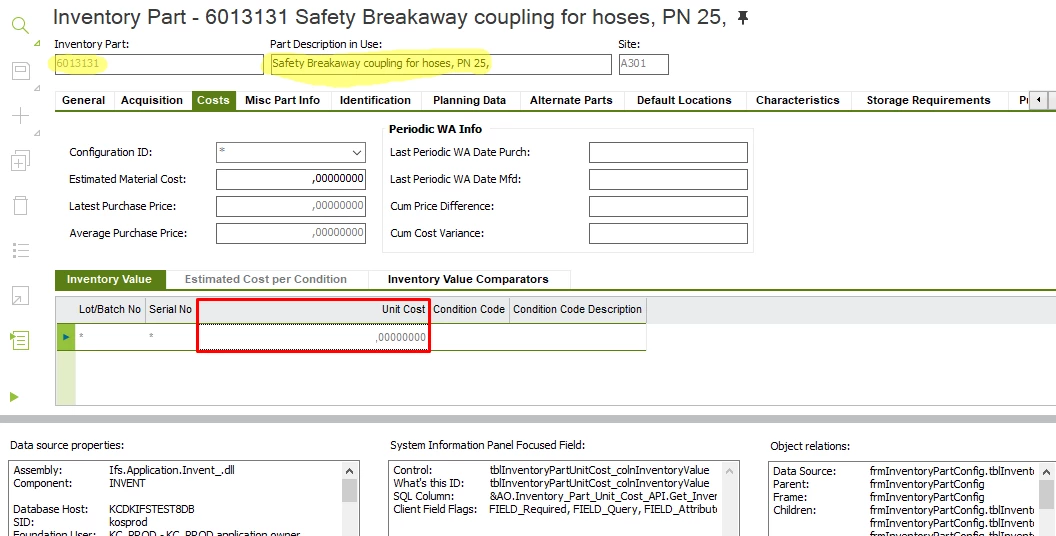Click the Average Purchase Price field
The image size is (1056, 536).
click(291, 233)
